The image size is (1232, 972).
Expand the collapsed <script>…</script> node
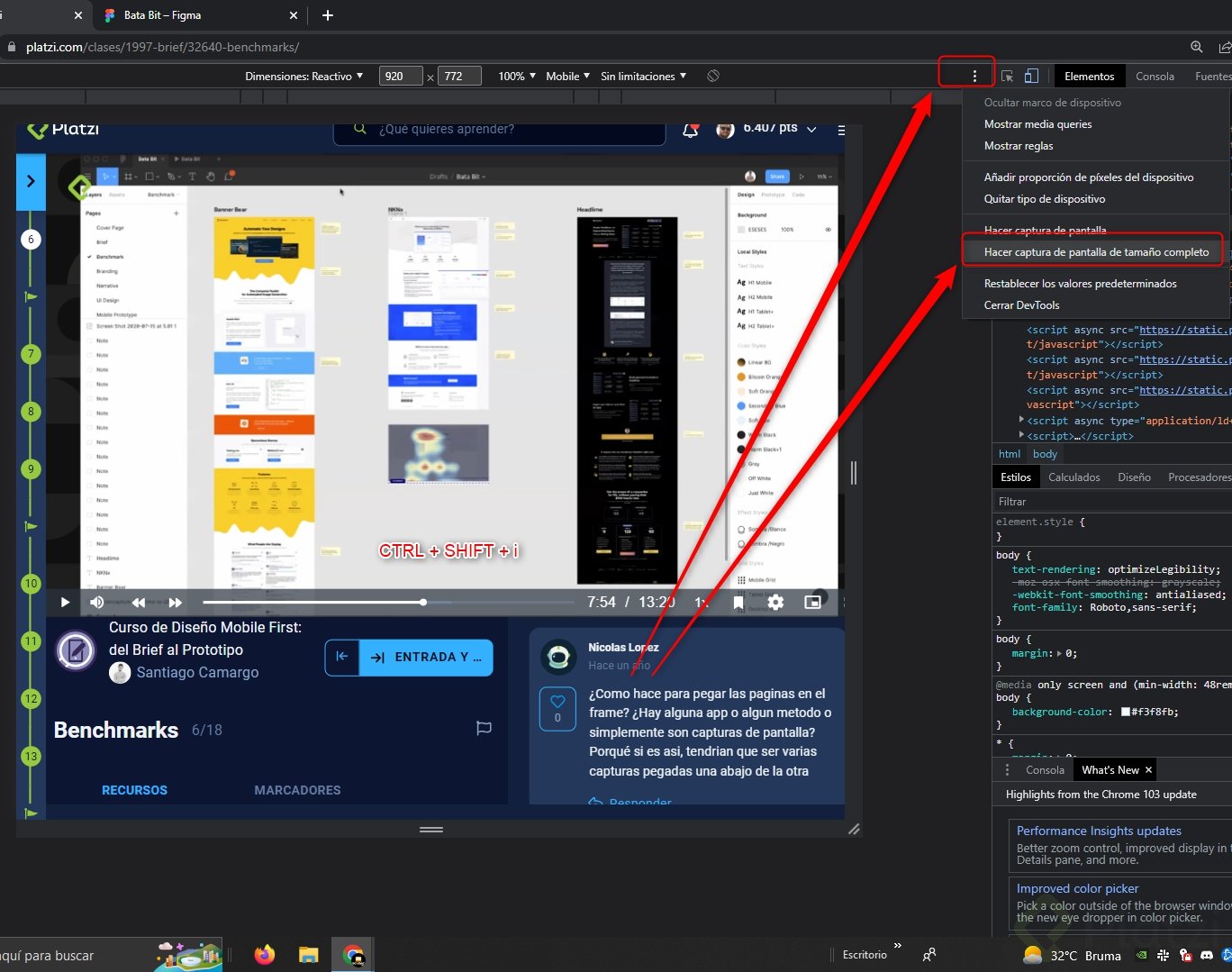tap(1021, 435)
